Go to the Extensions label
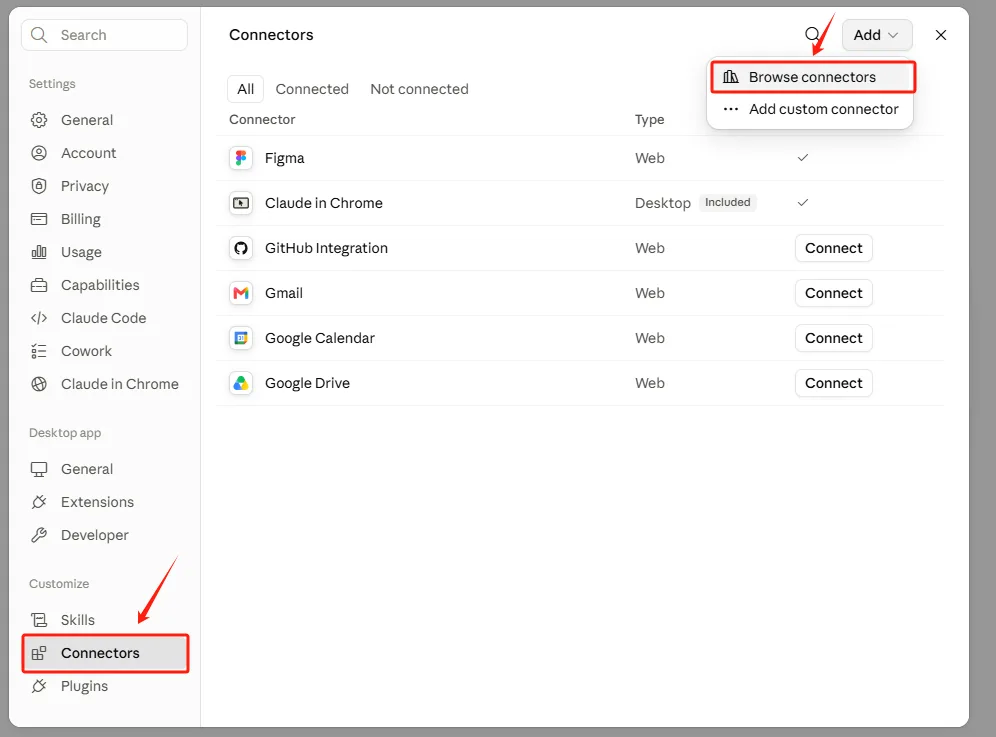Image resolution: width=996 pixels, height=737 pixels. tap(97, 503)
